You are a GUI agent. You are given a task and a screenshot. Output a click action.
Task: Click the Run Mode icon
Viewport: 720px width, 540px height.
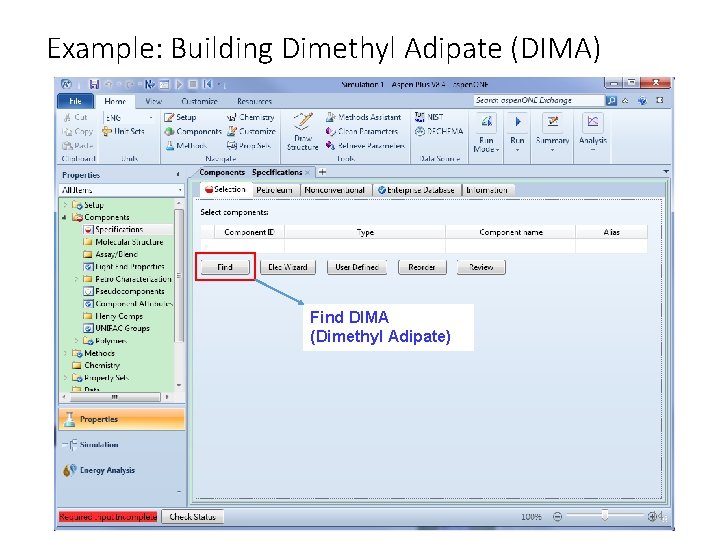tap(486, 122)
